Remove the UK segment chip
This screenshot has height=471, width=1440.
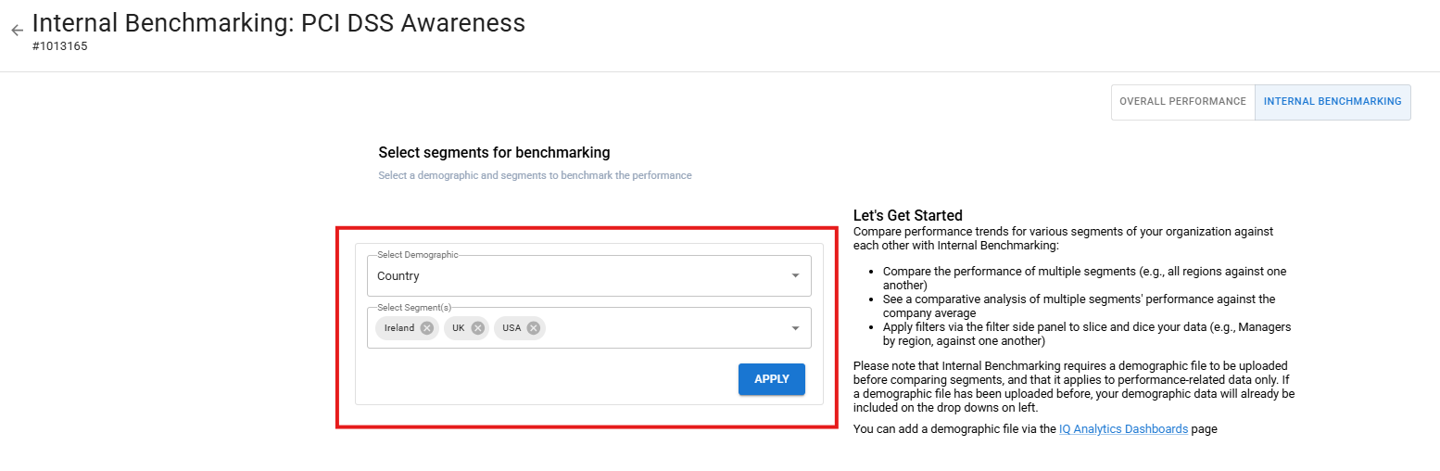pos(478,328)
